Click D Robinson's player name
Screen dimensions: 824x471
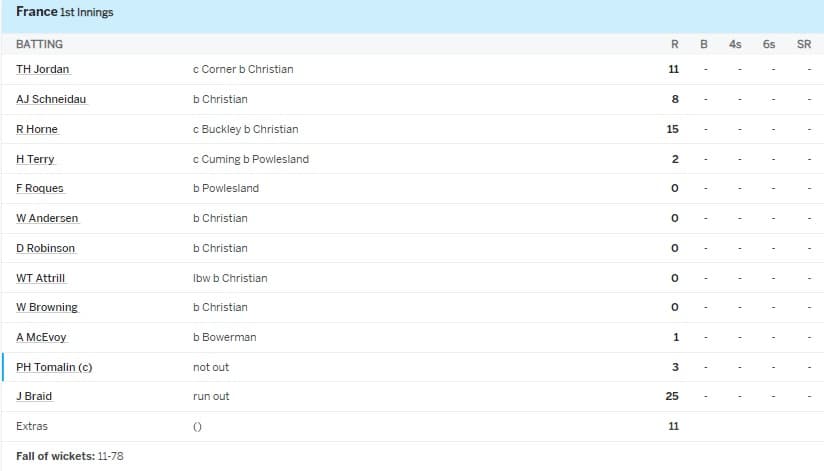[46, 248]
